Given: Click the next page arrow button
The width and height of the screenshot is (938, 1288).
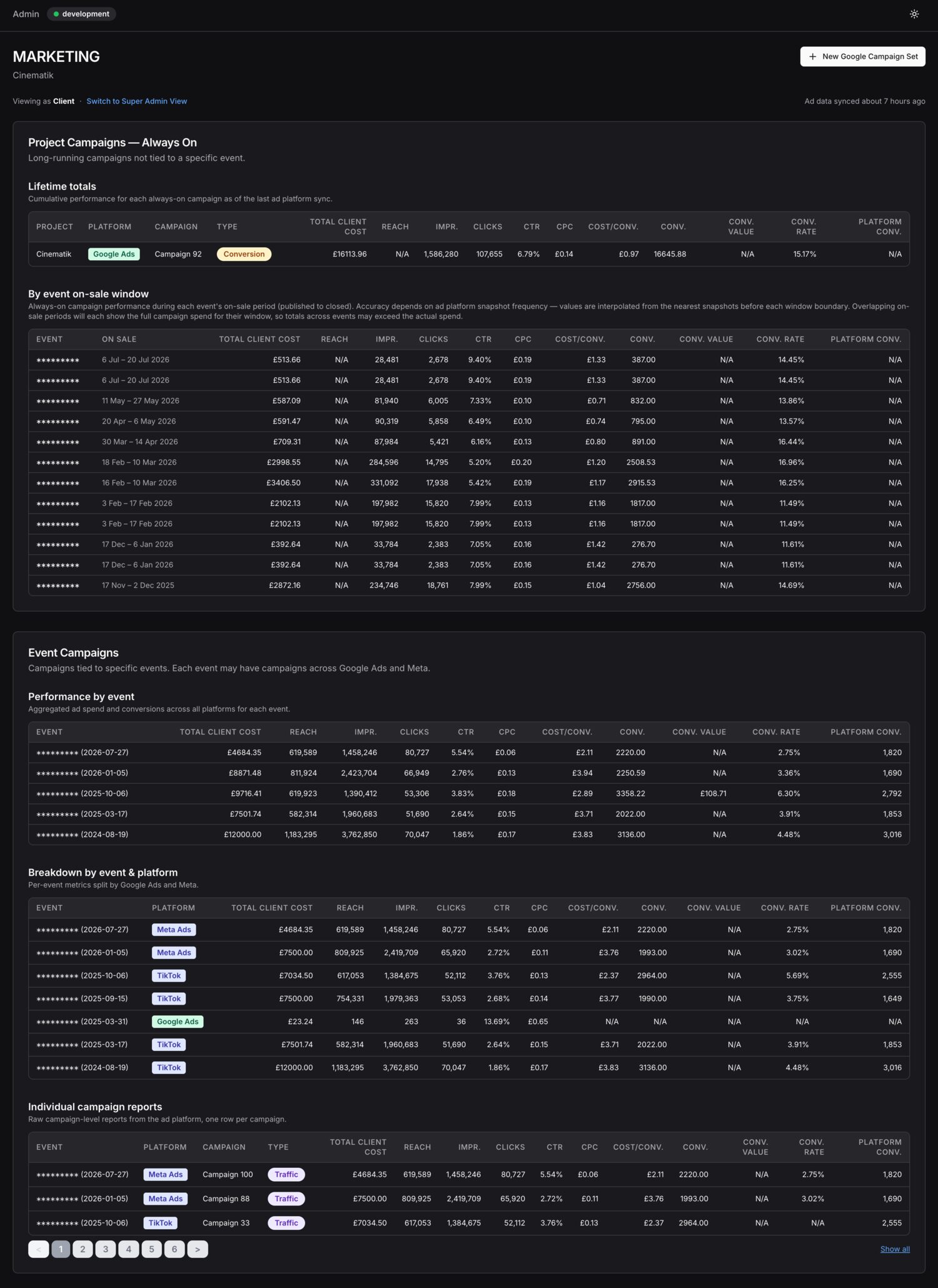Looking at the screenshot, I should tap(198, 1249).
